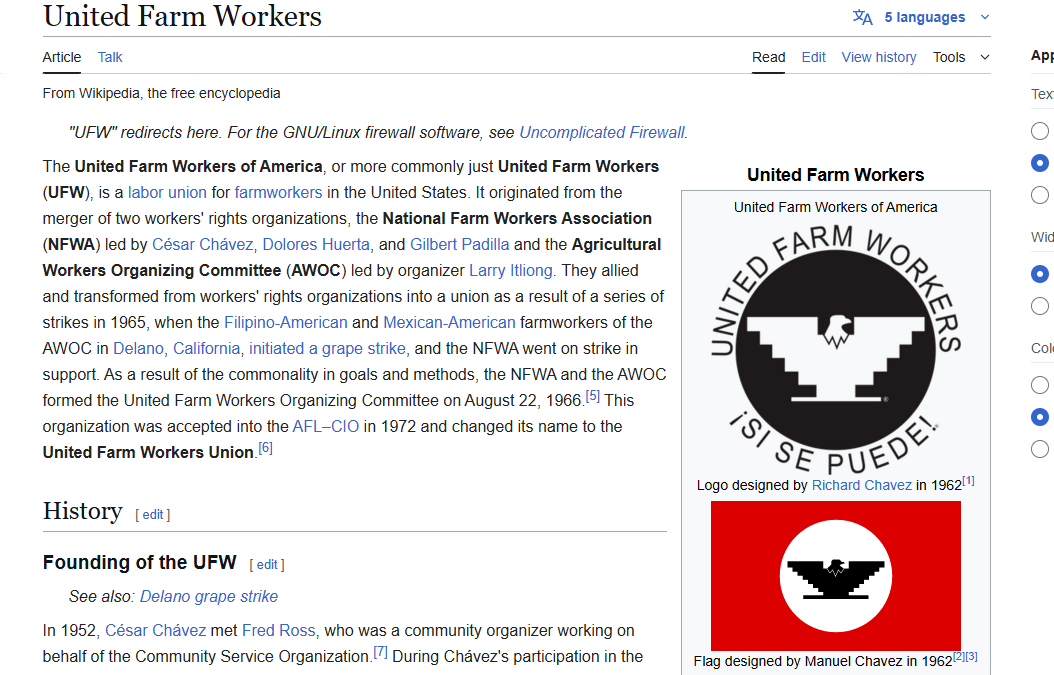Select the second Width radio option
Screen dimensions: 1054x675
(x=1040, y=306)
